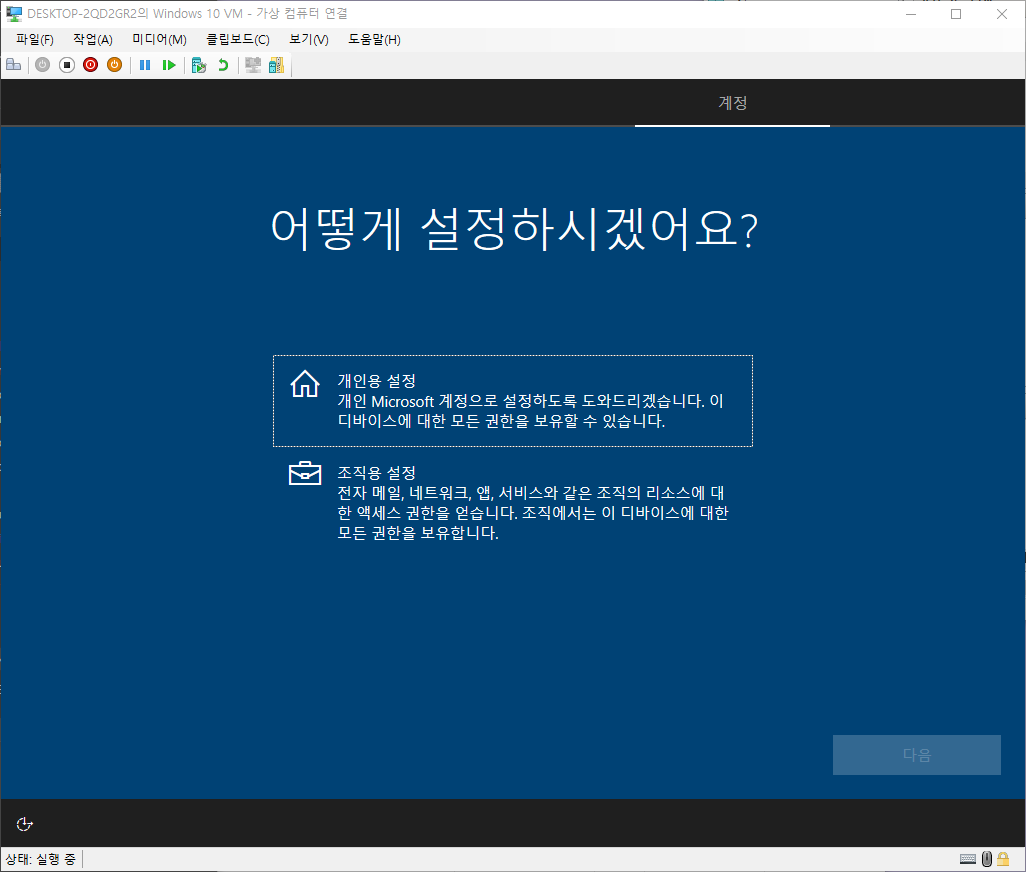Click the 다음 button
1026x872 pixels.
click(916, 754)
